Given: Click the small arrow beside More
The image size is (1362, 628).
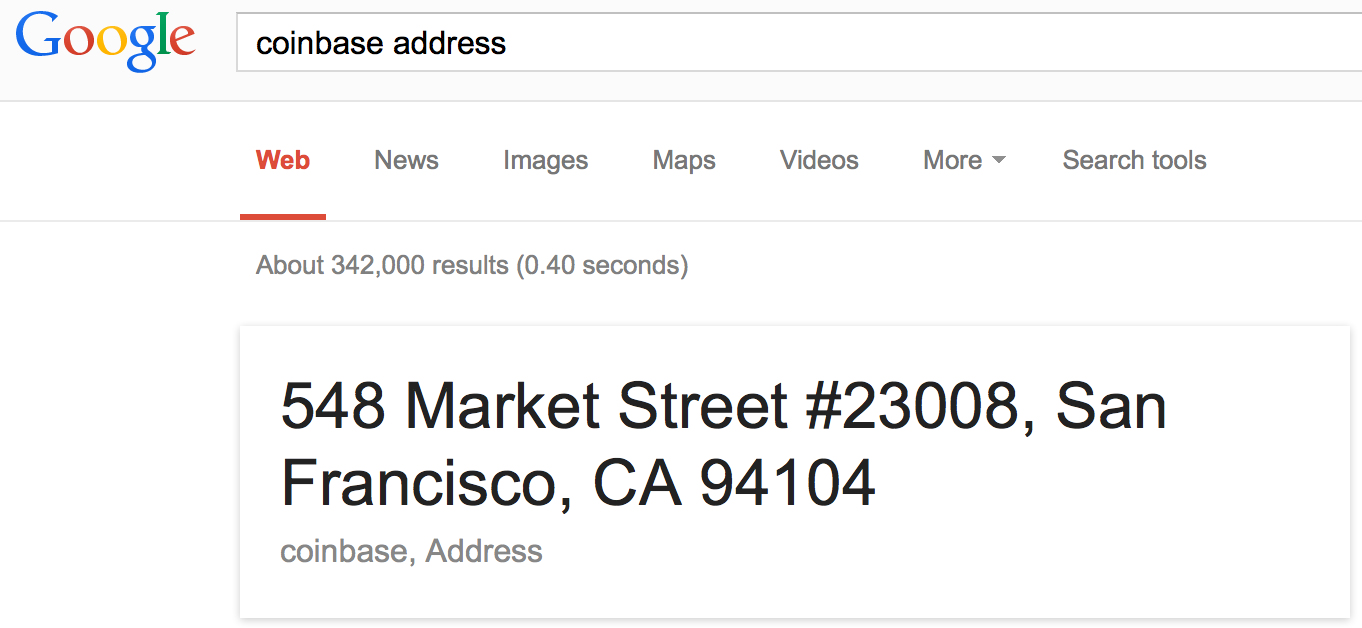Looking at the screenshot, I should coord(998,161).
